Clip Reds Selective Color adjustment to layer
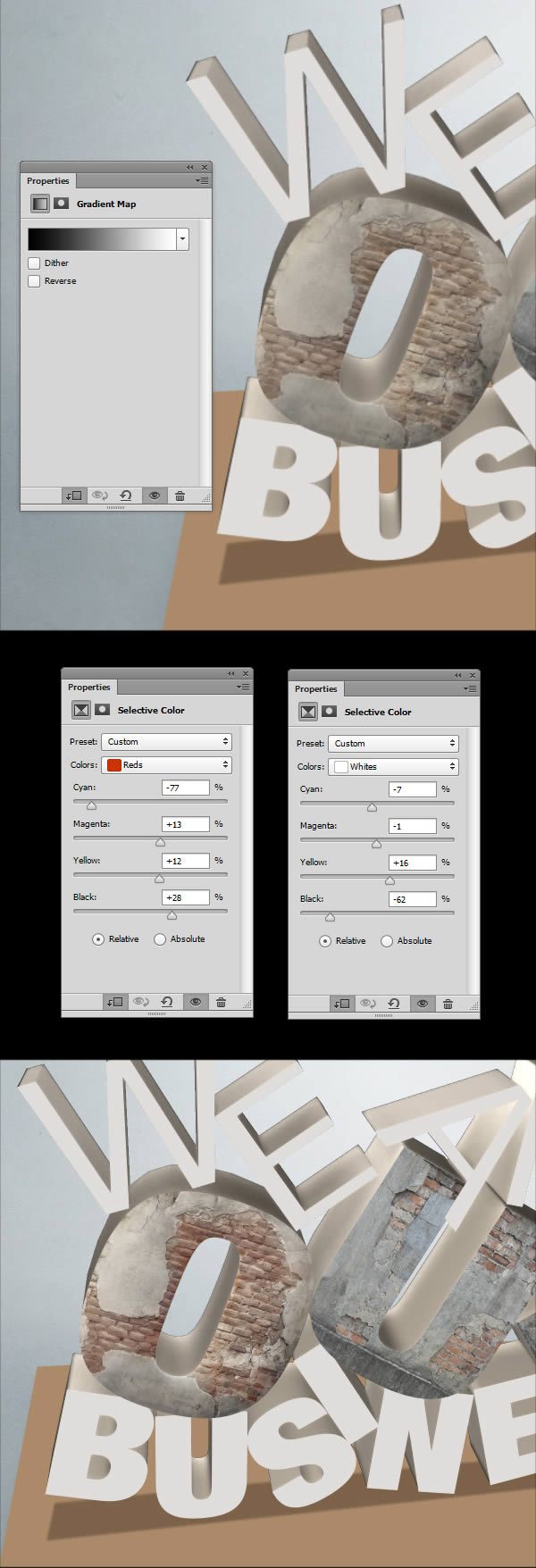536x1568 pixels. pyautogui.click(x=115, y=1002)
